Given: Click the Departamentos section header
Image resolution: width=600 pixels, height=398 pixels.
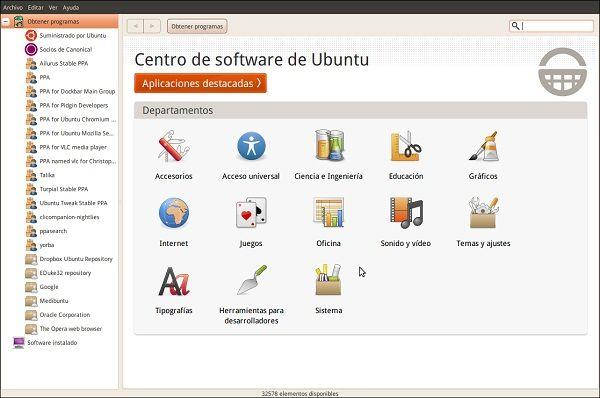Looking at the screenshot, I should 360,110.
